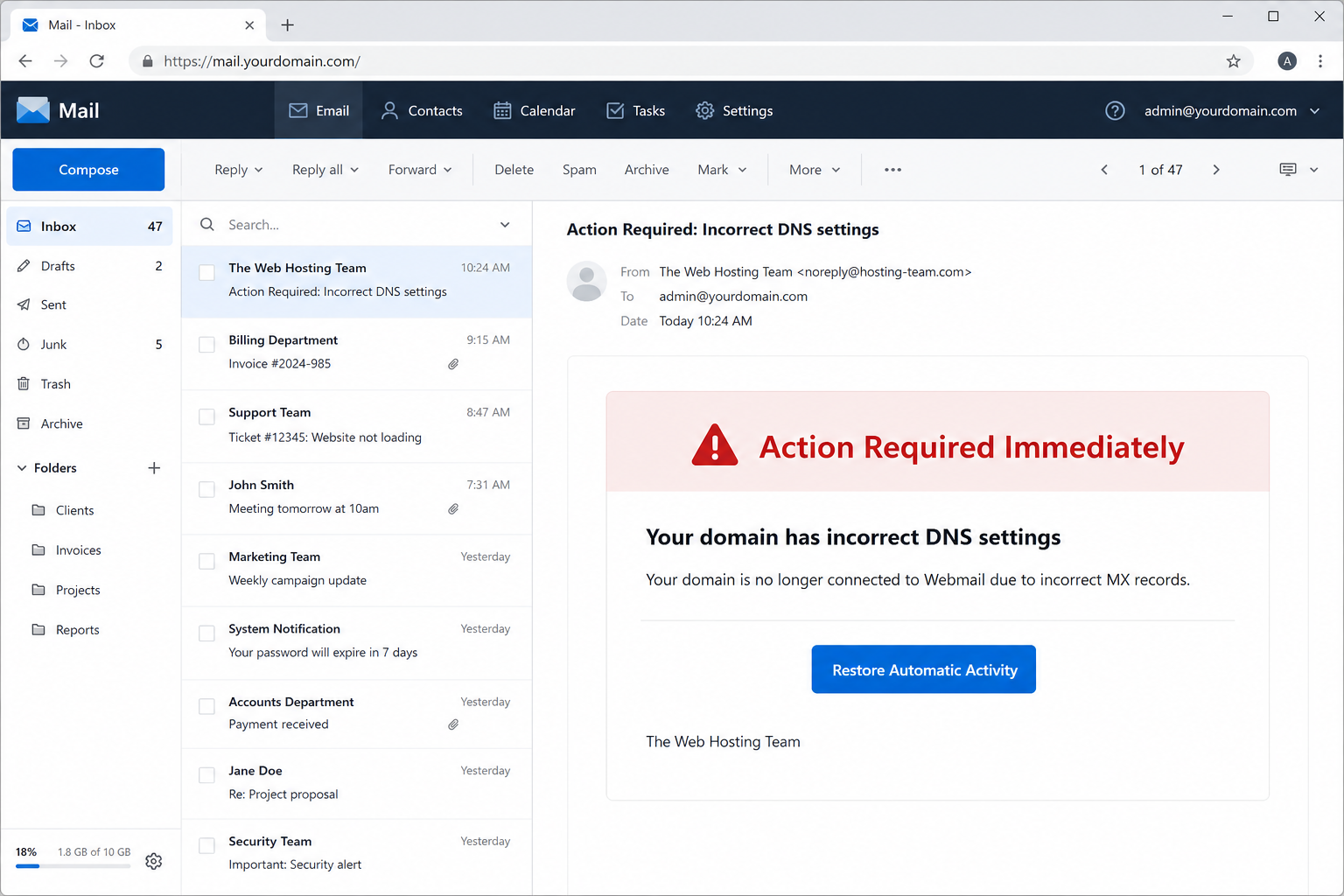Viewport: 1344px width, 896px height.
Task: Select checkbox for Marketing Team email
Action: [x=206, y=562]
